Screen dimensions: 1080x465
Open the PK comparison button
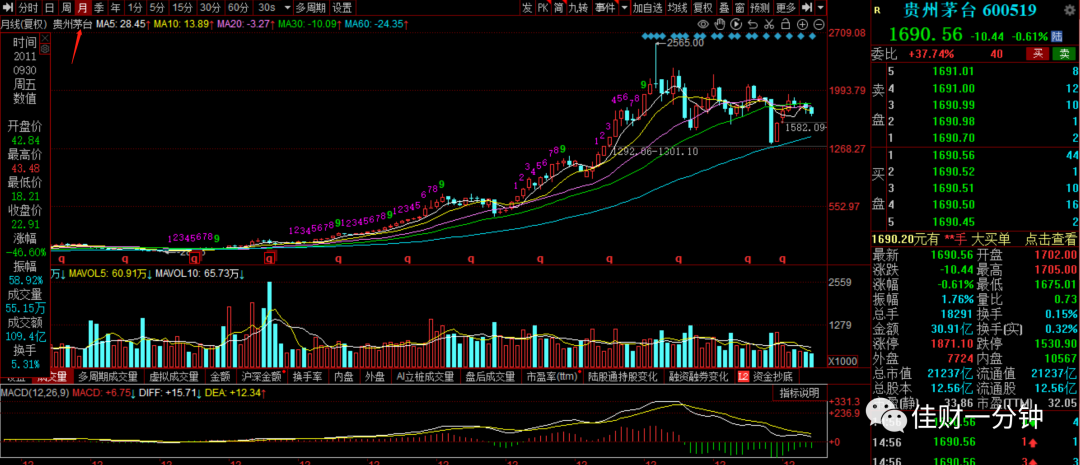click(543, 8)
